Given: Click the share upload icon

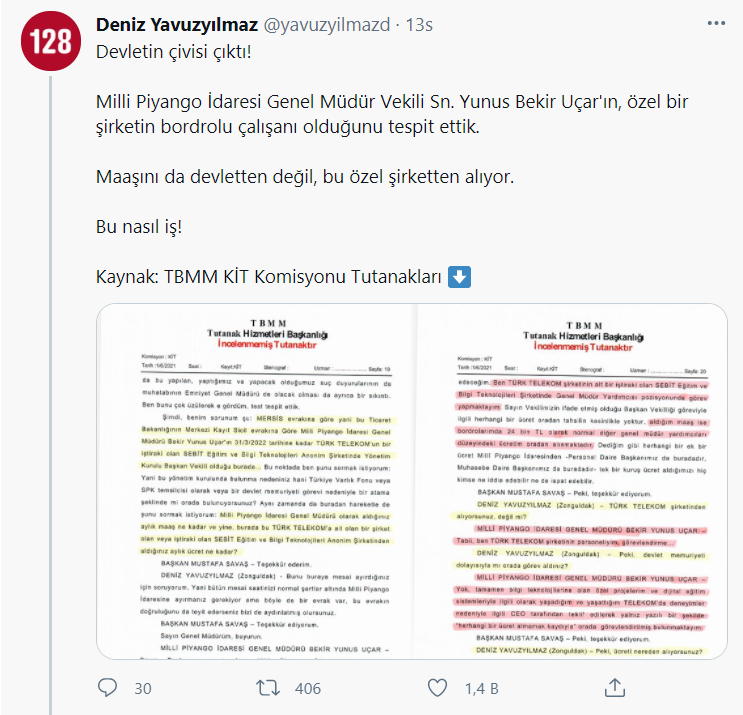Looking at the screenshot, I should [x=615, y=688].
